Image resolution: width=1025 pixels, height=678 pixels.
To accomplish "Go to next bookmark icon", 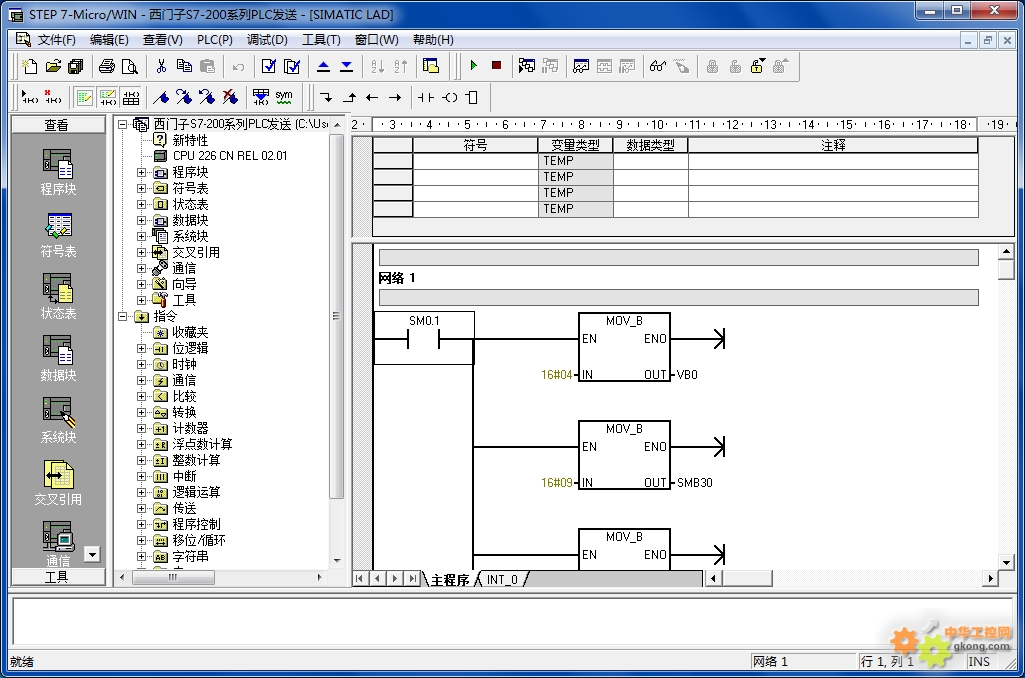I will [184, 97].
